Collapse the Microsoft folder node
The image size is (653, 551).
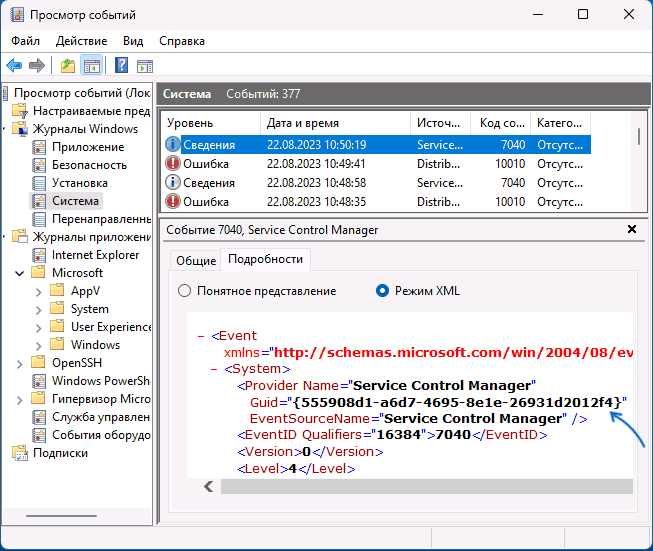pos(20,273)
